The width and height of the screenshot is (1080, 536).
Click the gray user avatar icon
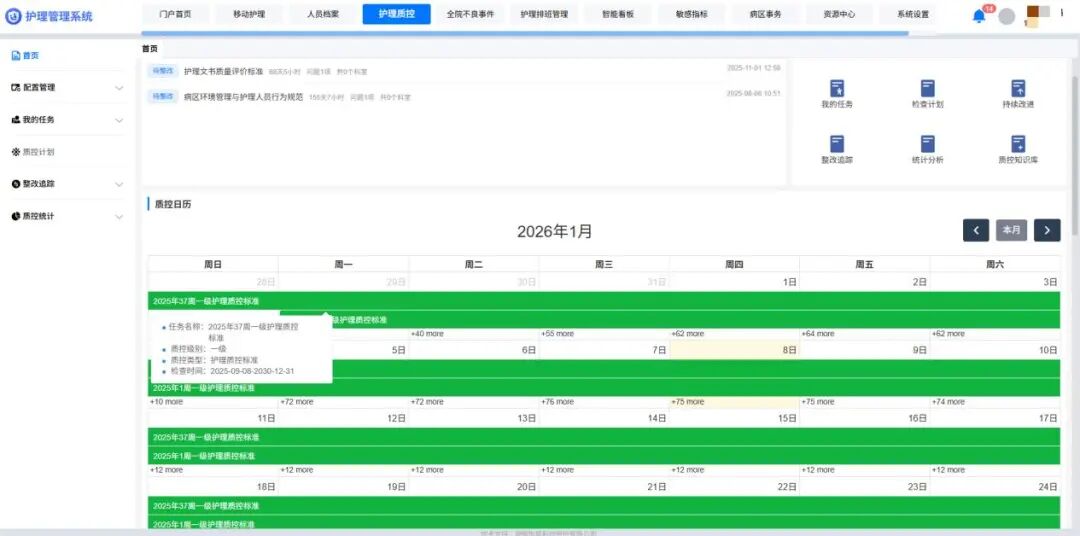1007,16
